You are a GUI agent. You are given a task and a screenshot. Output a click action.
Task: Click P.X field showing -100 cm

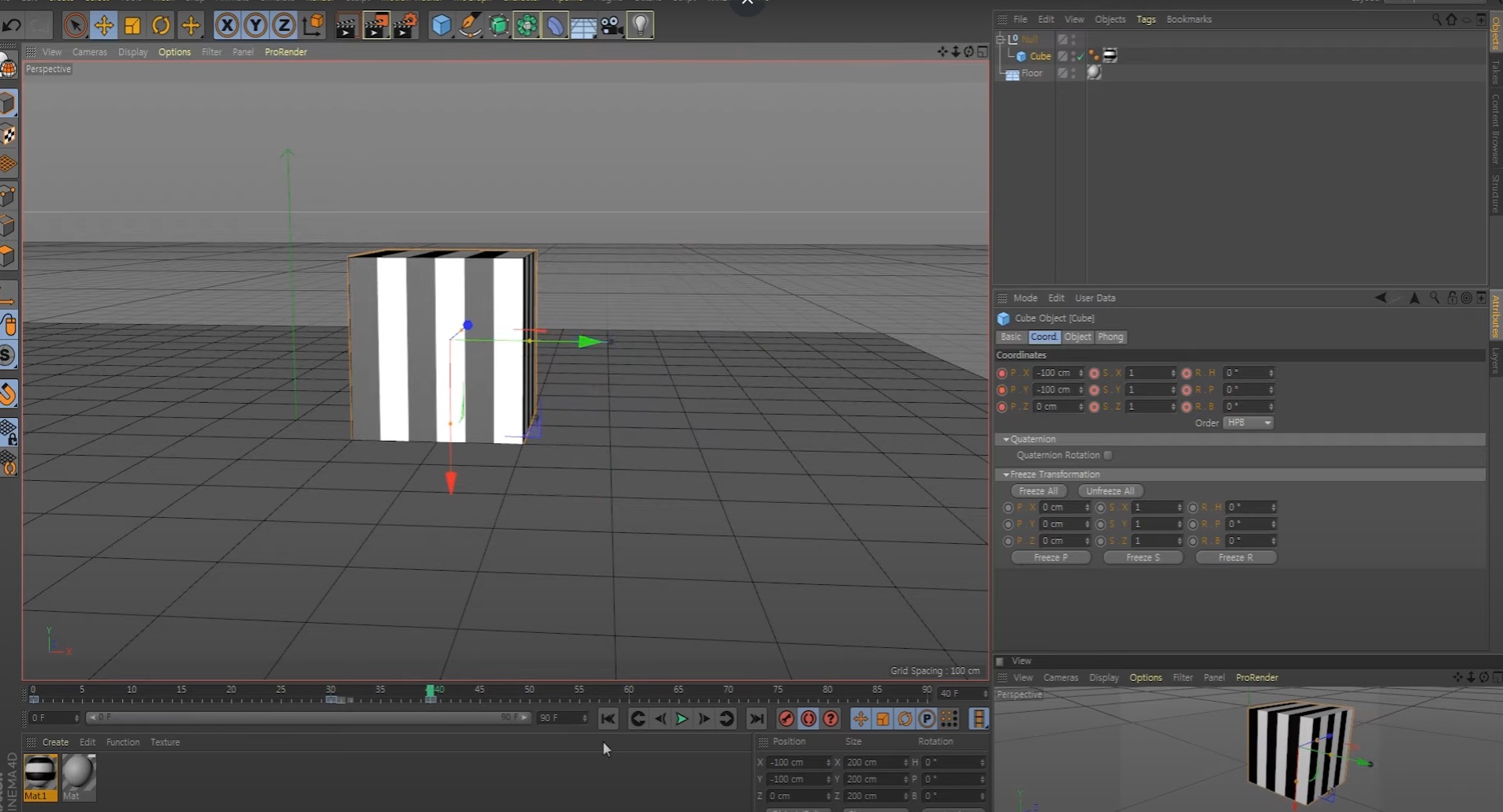point(1058,373)
